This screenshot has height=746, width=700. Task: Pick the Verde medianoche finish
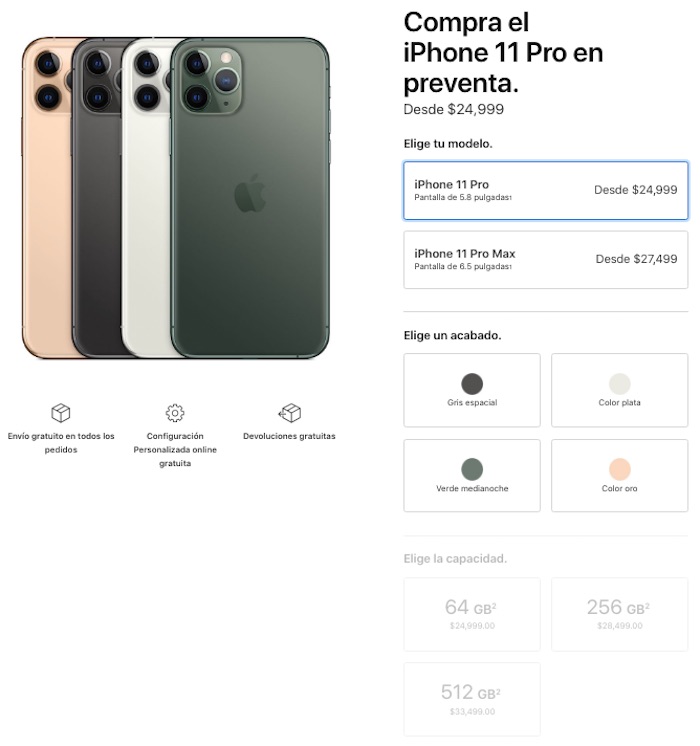pyautogui.click(x=472, y=475)
